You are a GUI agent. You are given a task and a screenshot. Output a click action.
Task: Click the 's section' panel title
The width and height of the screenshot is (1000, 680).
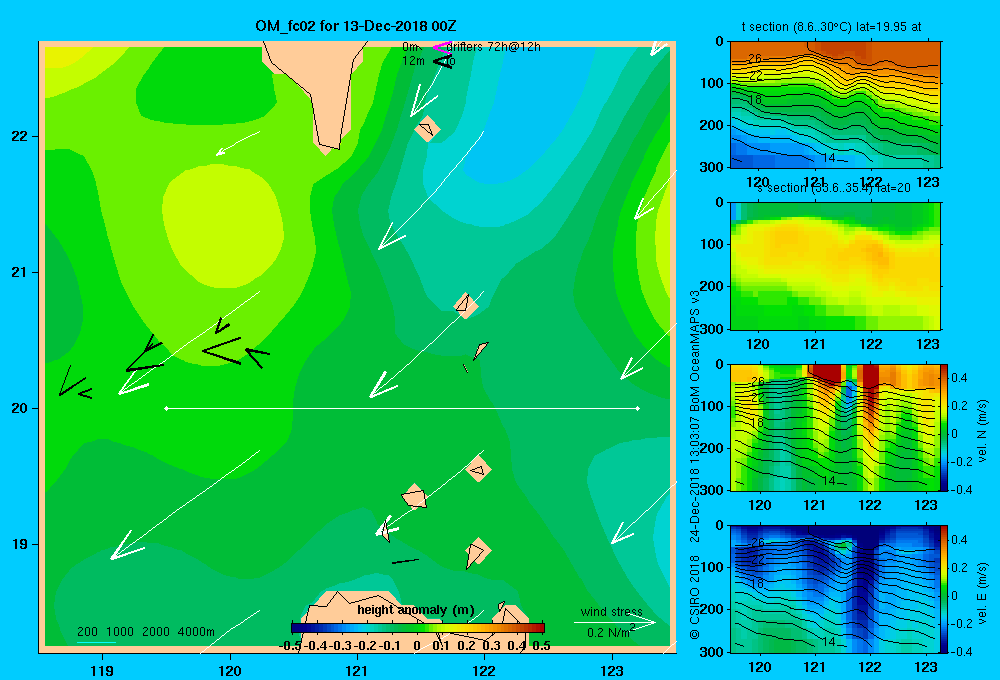[834, 188]
